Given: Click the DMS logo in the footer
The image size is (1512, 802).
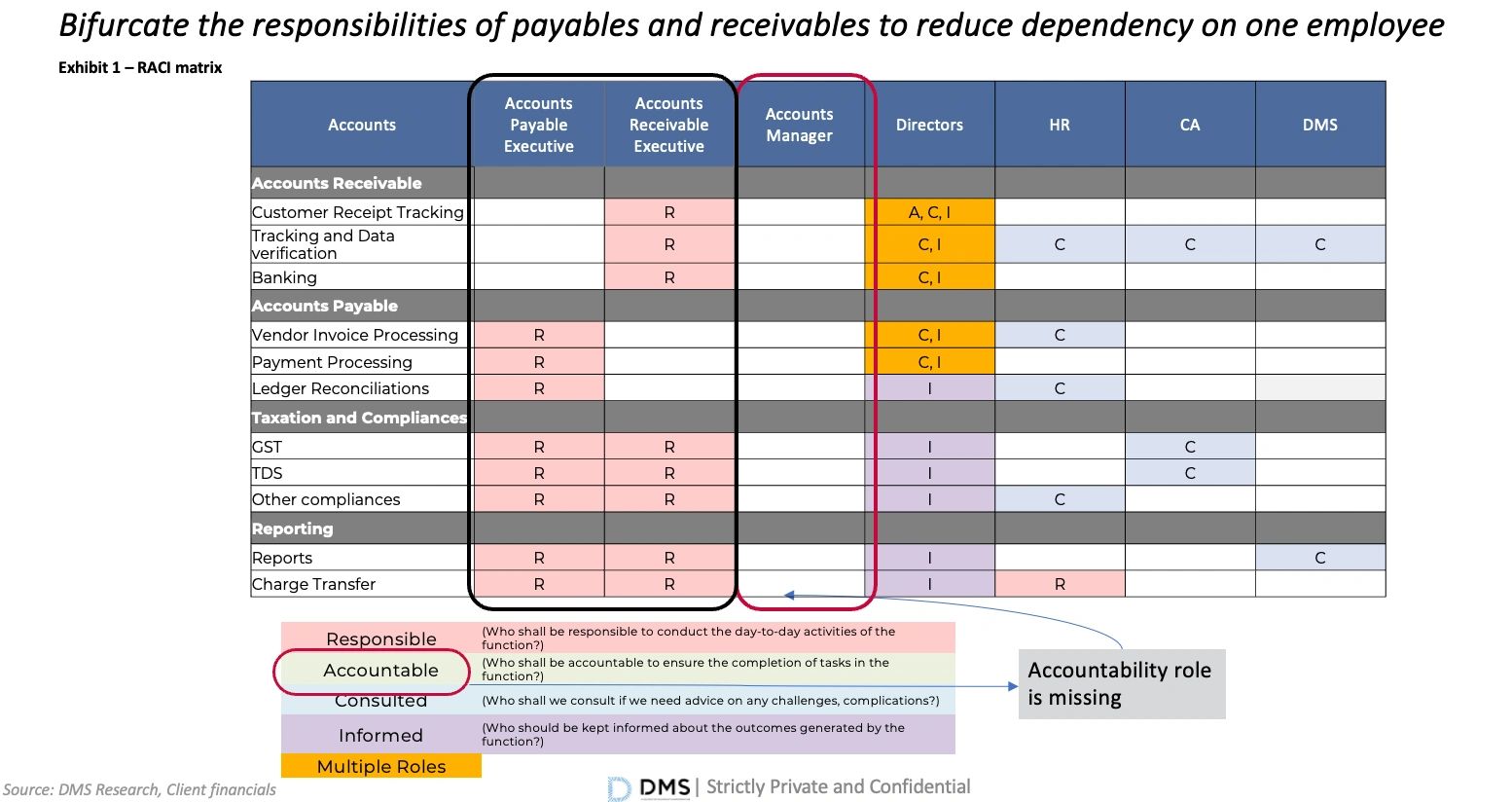Looking at the screenshot, I should 650,787.
